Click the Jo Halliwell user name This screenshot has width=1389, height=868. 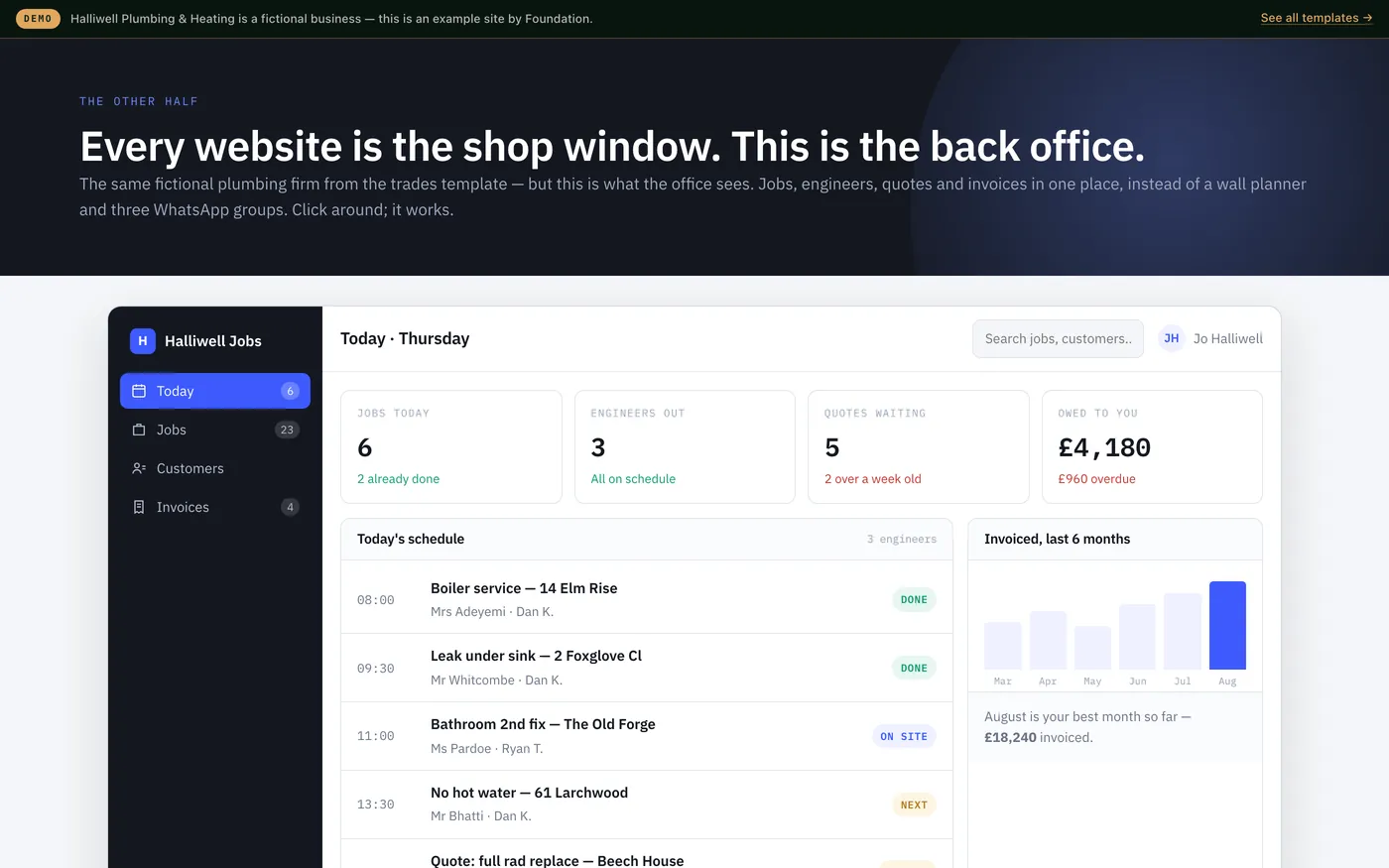coord(1228,338)
